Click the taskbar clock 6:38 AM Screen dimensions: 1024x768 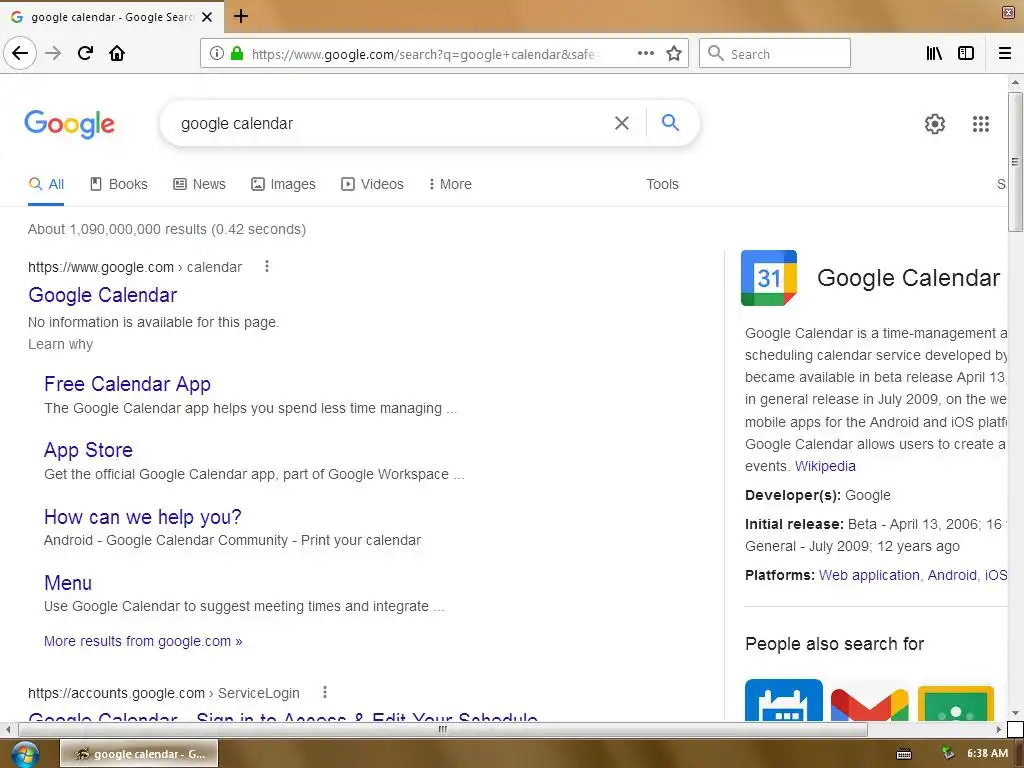point(987,754)
